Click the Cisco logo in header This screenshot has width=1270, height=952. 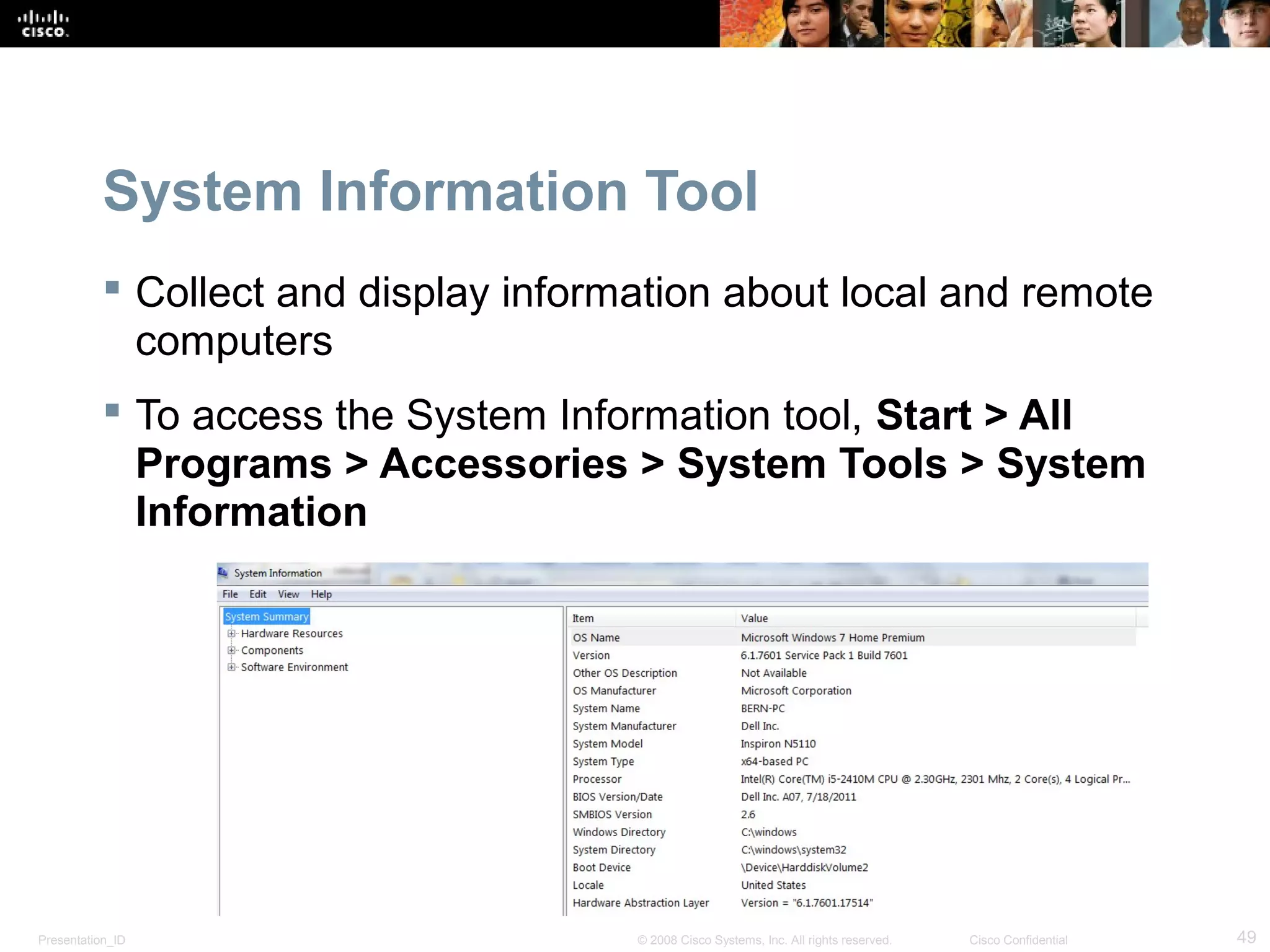click(x=43, y=24)
